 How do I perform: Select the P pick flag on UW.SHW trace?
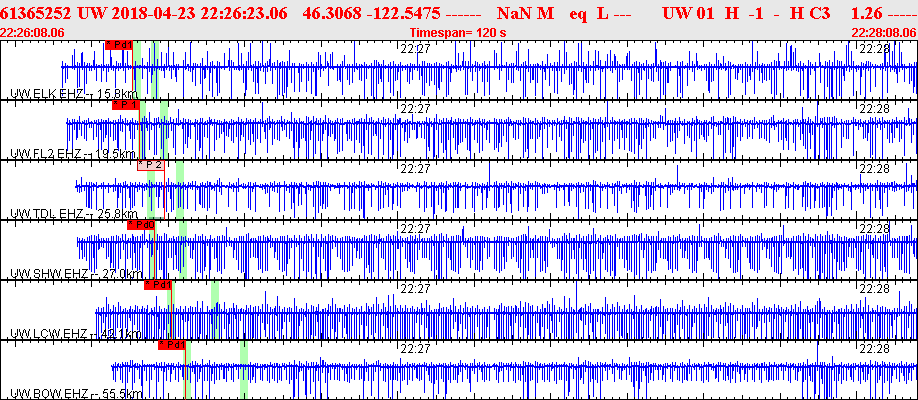[141, 225]
